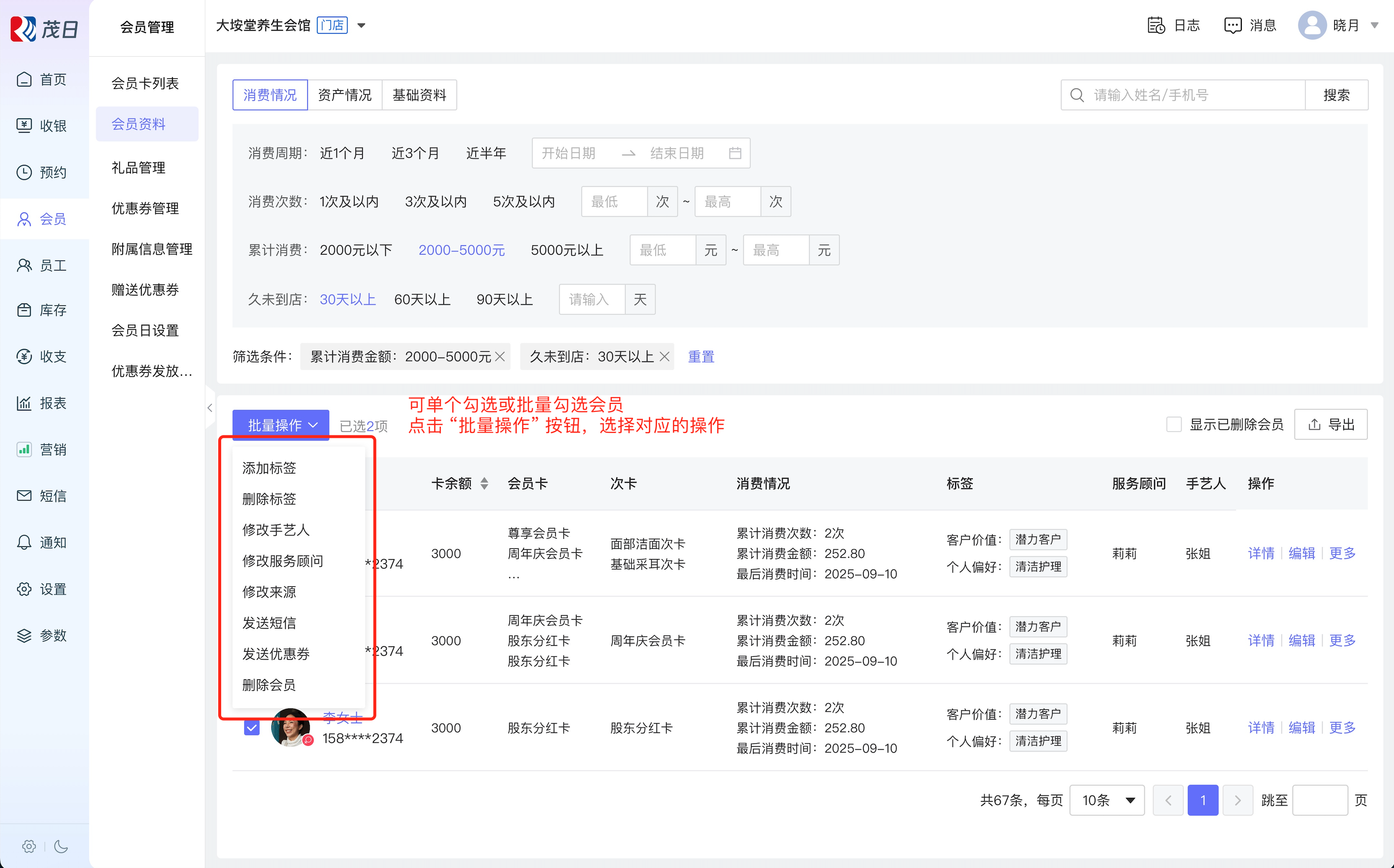The height and width of the screenshot is (868, 1394).
Task: Expand the 批量操作 dropdown button
Action: [x=281, y=425]
